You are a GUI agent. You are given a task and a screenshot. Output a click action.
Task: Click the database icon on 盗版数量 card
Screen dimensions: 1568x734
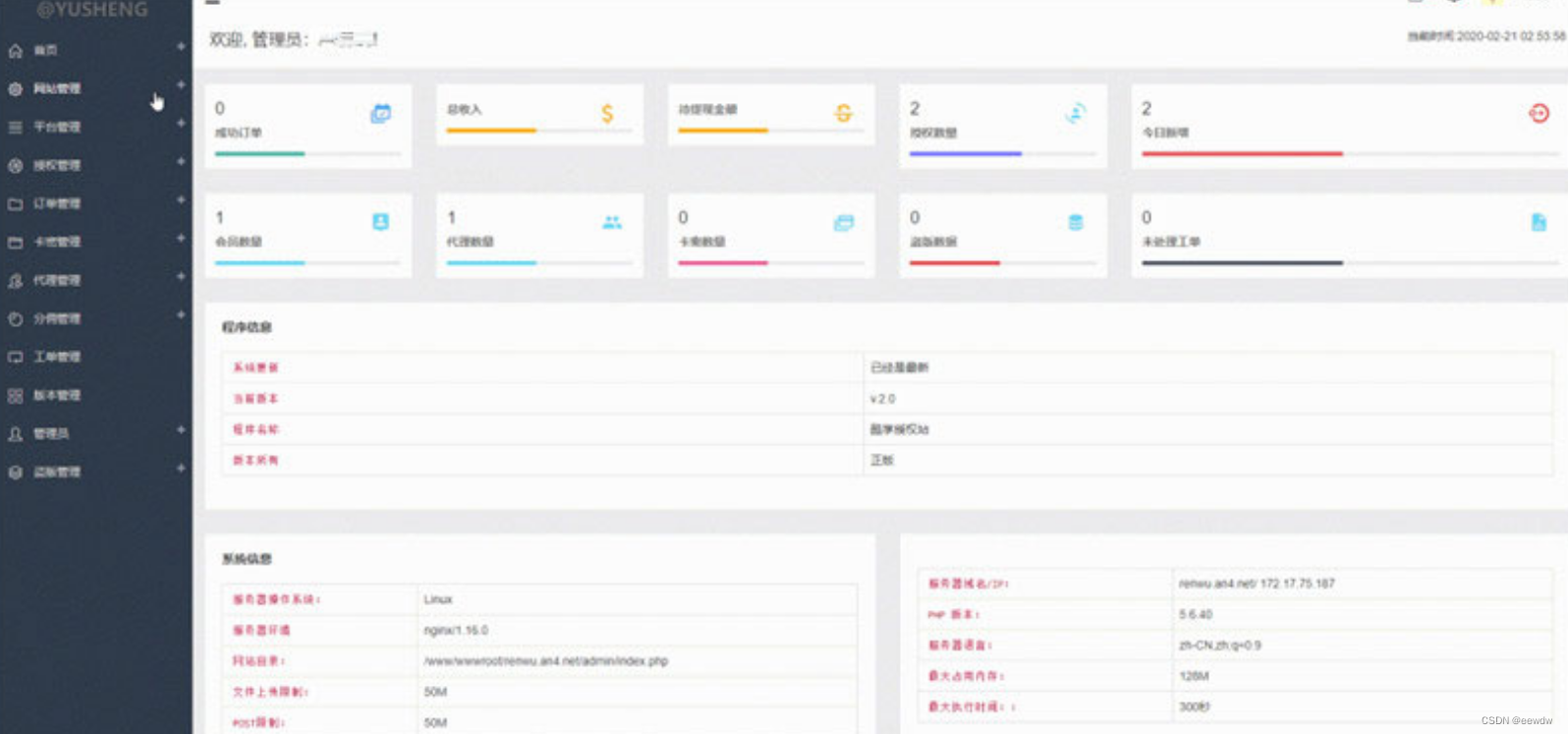[1076, 223]
